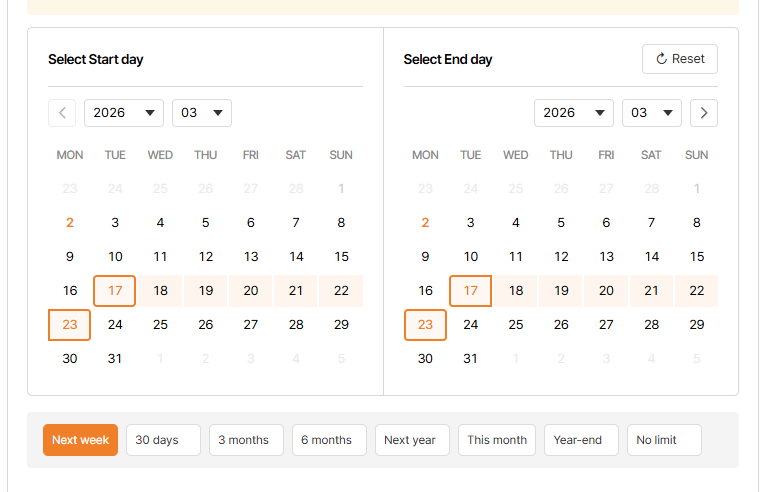Select day 17 in start calendar
Viewport: 762px width, 492px height.
point(115,291)
